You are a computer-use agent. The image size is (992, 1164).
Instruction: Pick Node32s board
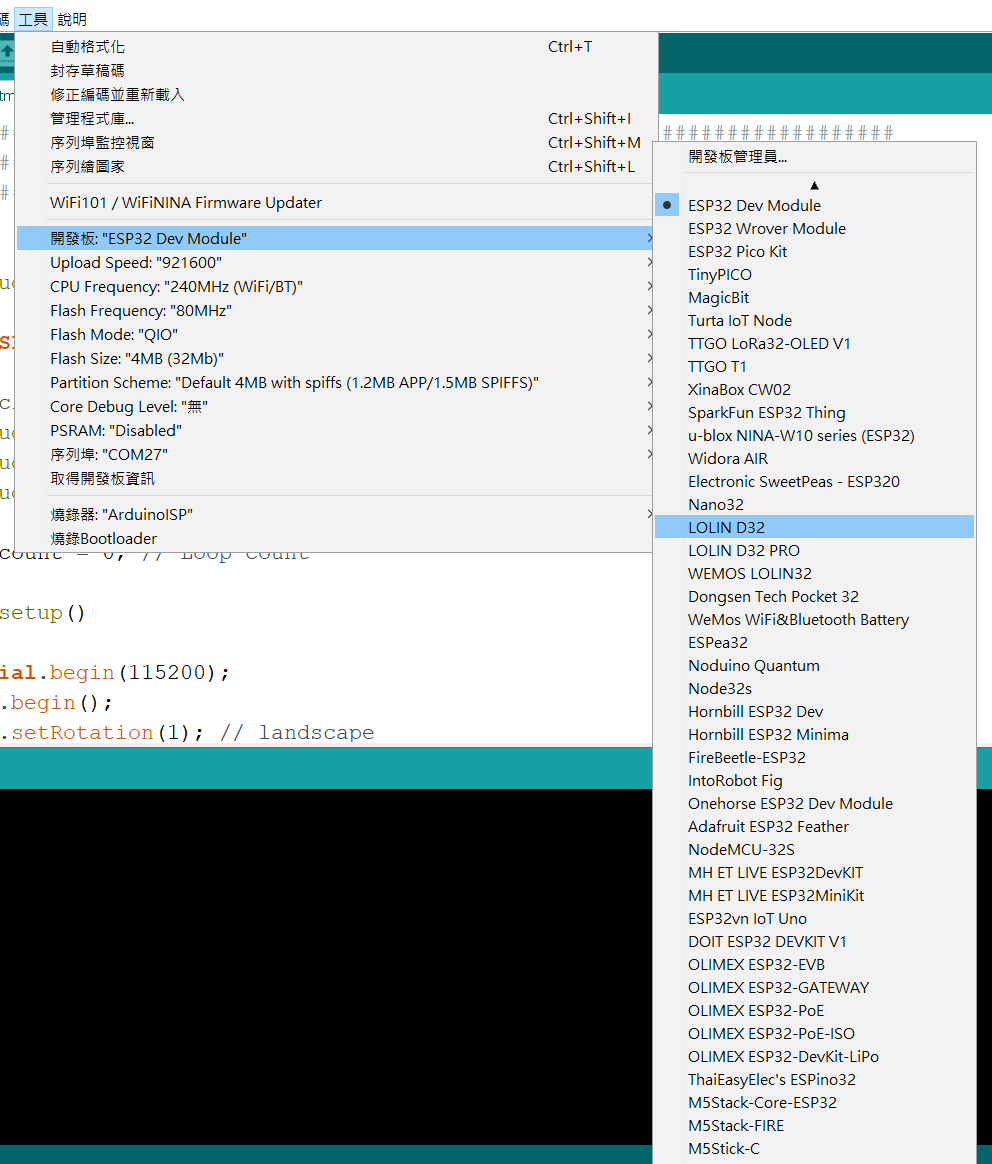(x=815, y=689)
